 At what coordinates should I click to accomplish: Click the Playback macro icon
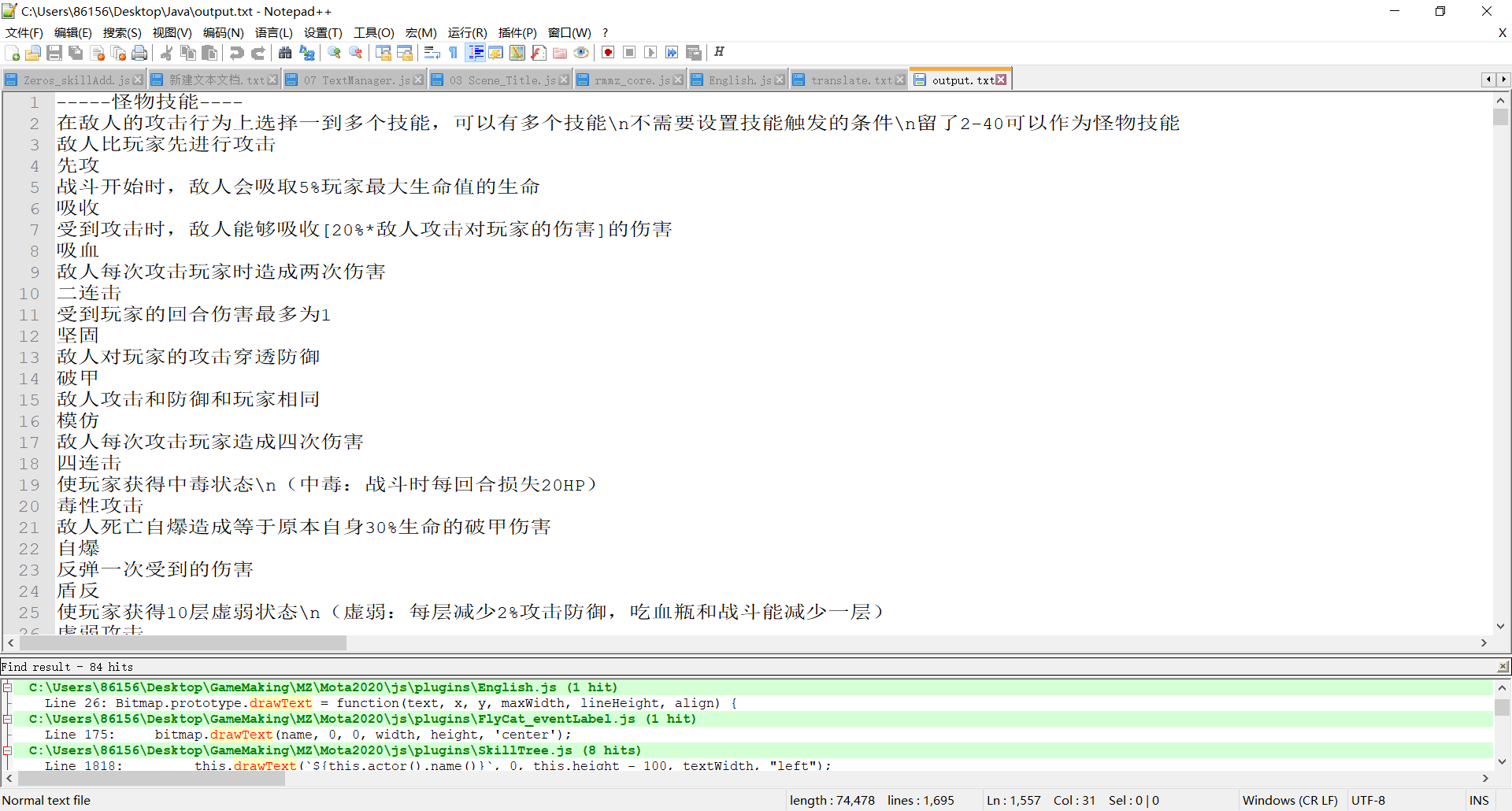pyautogui.click(x=650, y=53)
